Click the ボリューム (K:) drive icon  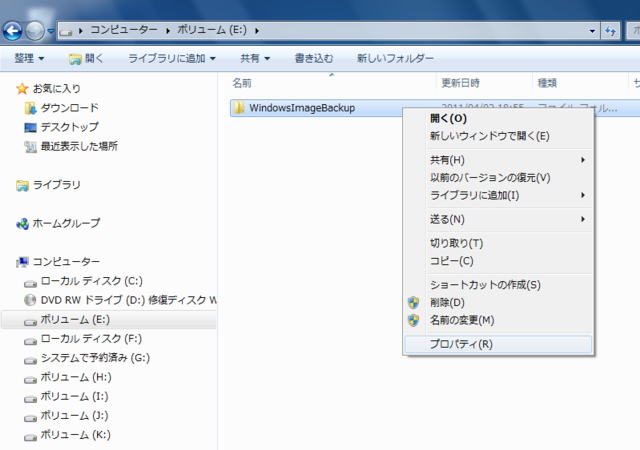pyautogui.click(x=30, y=437)
